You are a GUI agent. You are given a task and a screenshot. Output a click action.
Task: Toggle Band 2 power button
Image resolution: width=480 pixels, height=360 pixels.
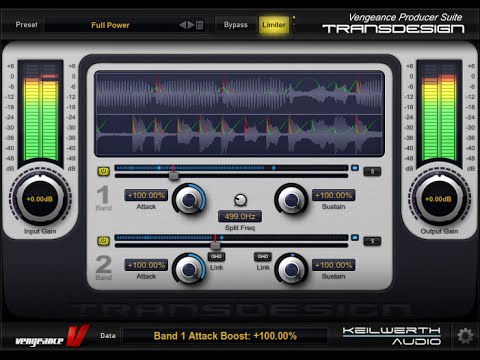tap(104, 241)
